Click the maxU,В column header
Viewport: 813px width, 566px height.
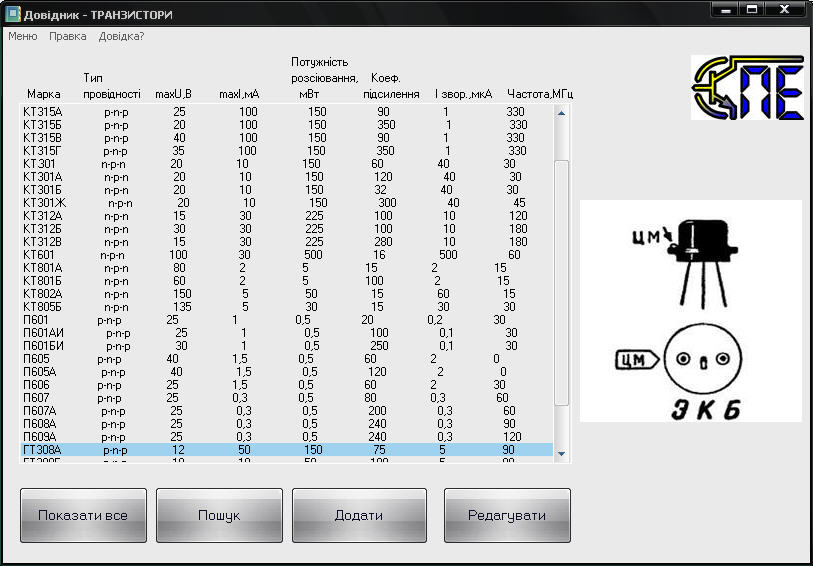tap(174, 94)
